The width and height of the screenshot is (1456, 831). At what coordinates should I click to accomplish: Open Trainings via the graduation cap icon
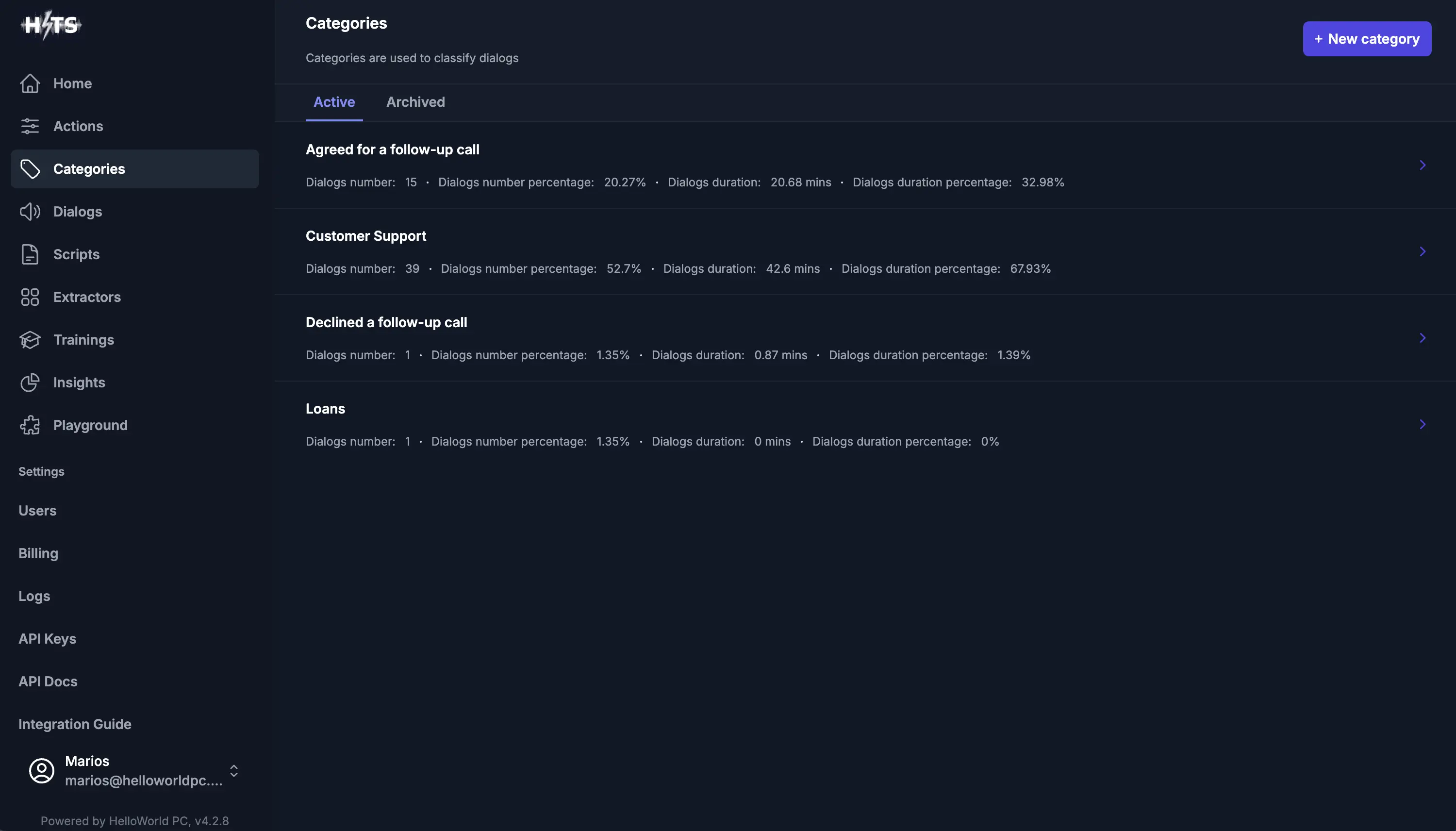pos(30,340)
